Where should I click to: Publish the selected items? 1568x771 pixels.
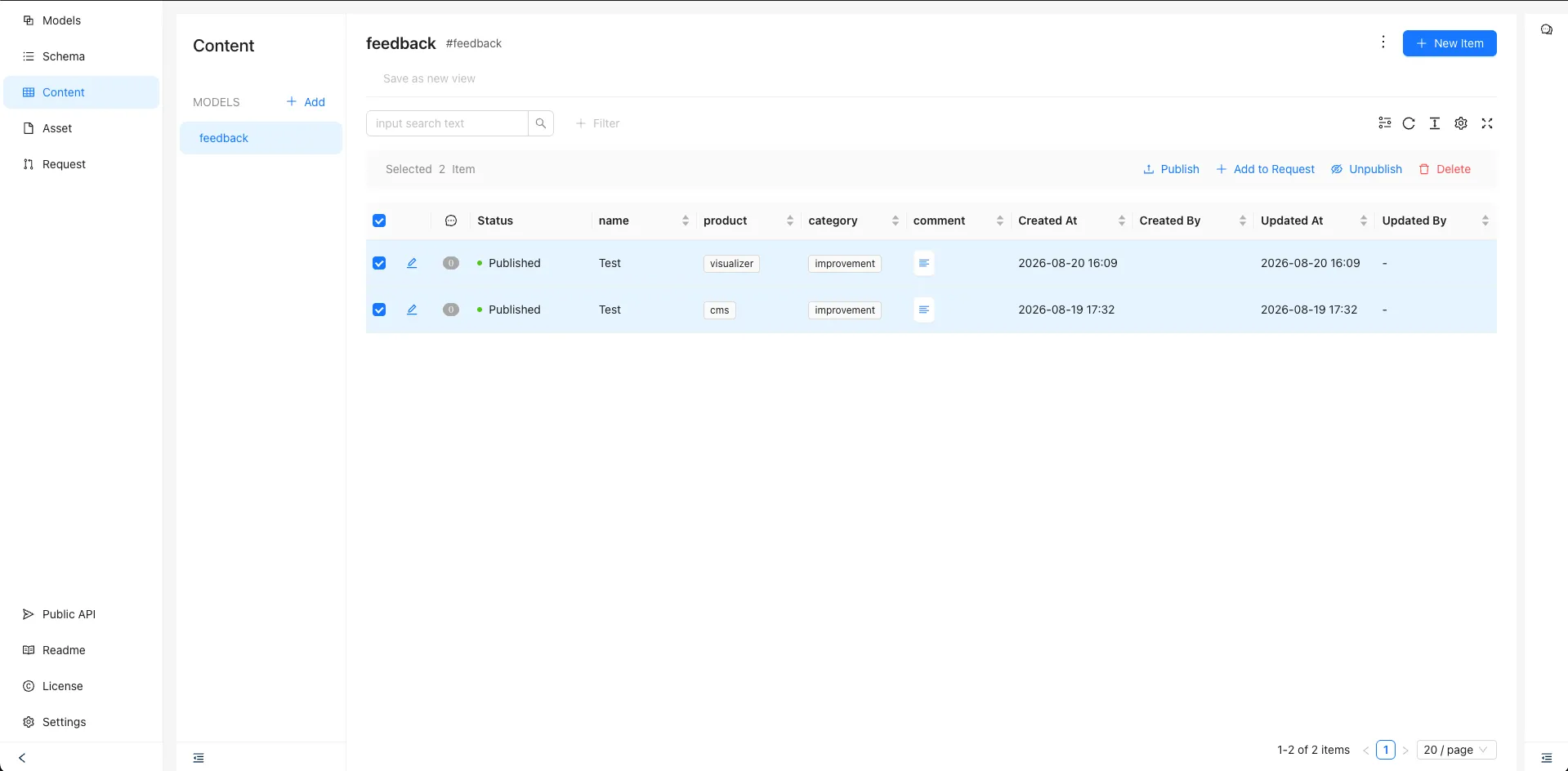1171,169
